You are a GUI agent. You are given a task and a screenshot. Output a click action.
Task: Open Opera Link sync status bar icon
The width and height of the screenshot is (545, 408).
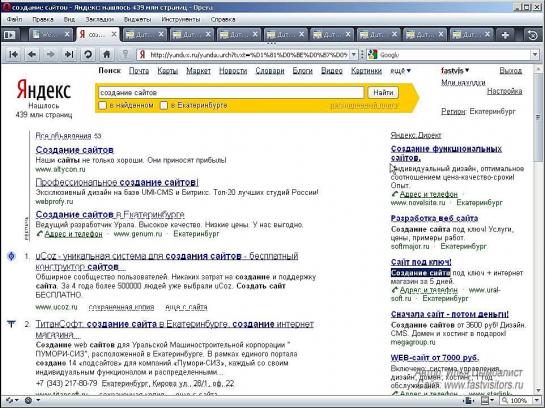coord(9,401)
